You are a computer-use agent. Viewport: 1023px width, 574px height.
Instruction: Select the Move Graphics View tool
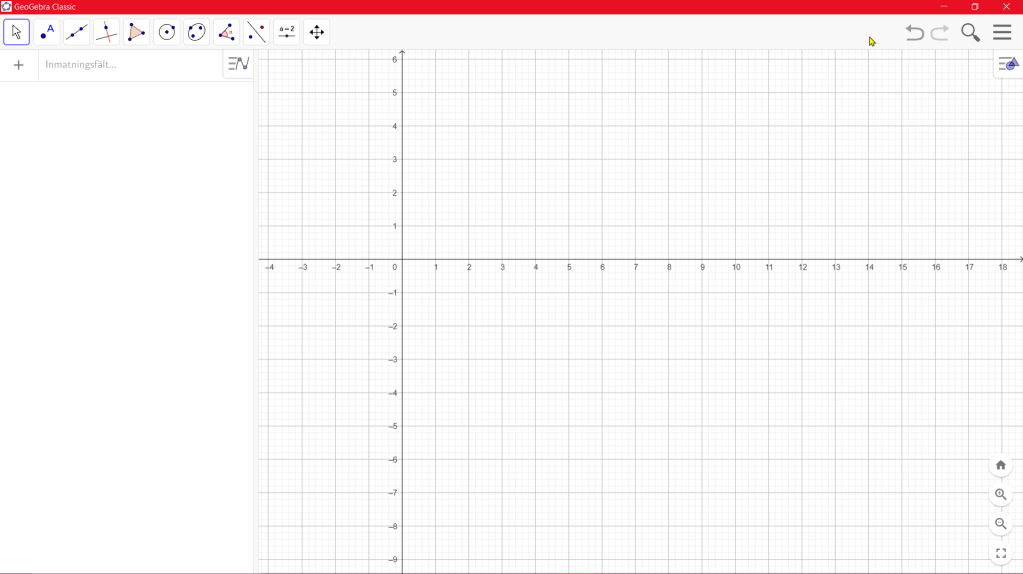point(317,32)
